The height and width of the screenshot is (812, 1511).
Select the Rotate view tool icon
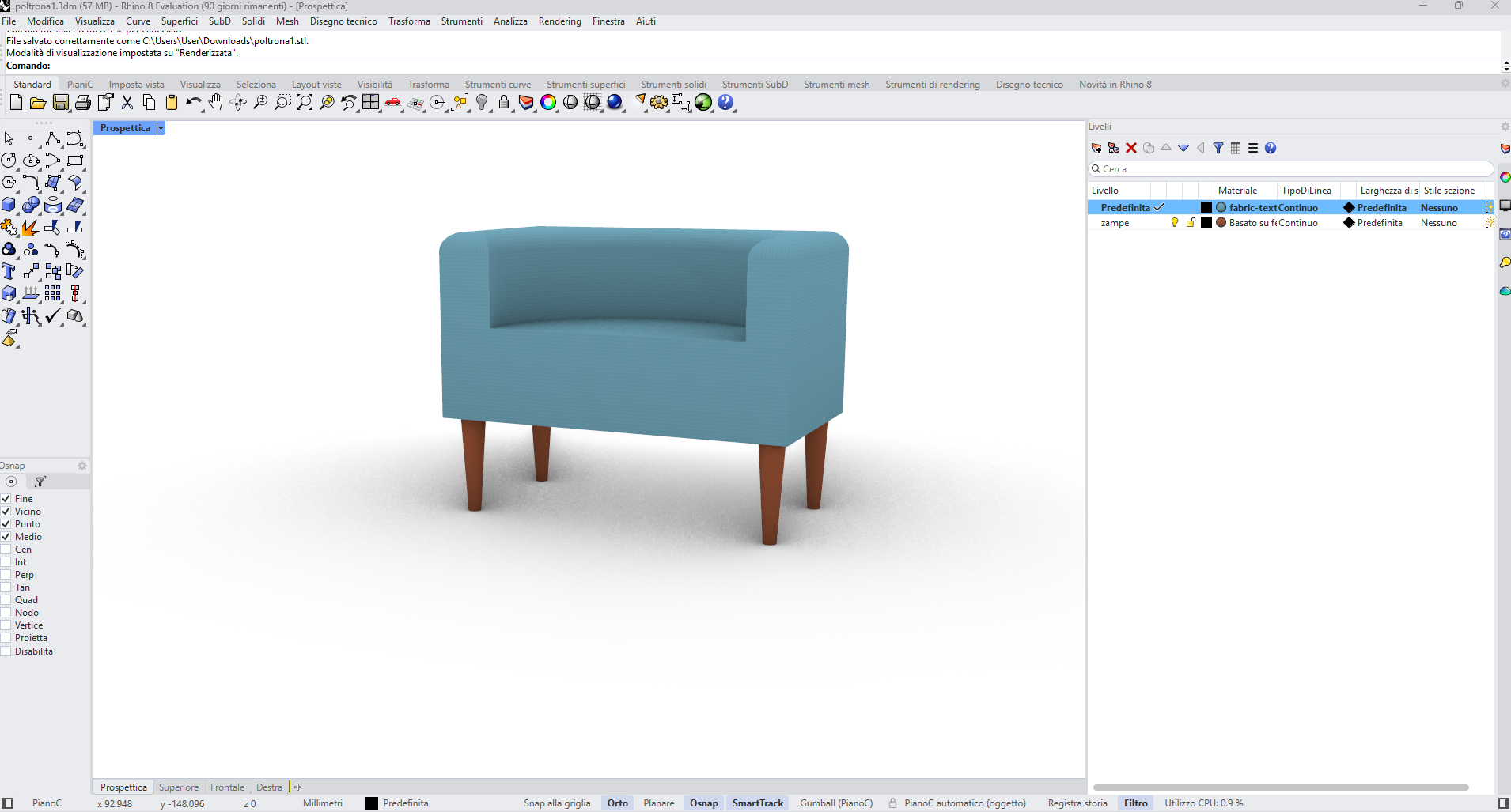(238, 103)
